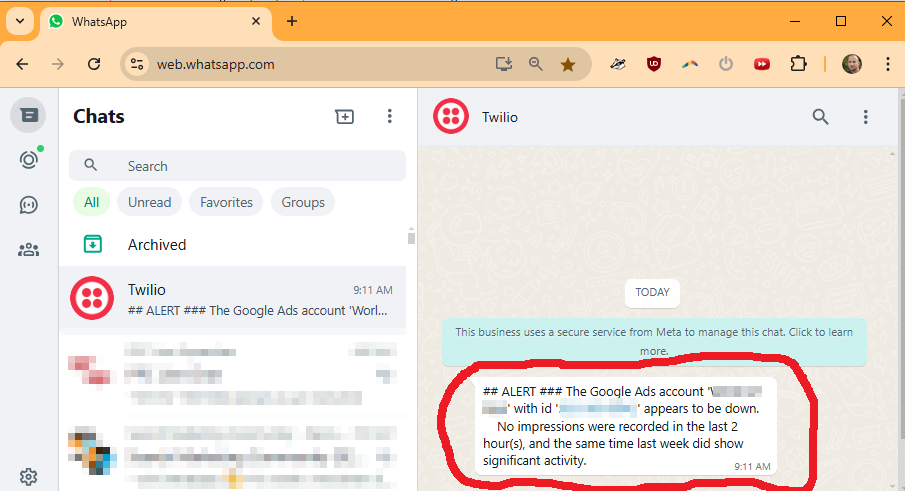Open the Status updates icon
Viewport: 905px width, 491px height.
[x=28, y=160]
